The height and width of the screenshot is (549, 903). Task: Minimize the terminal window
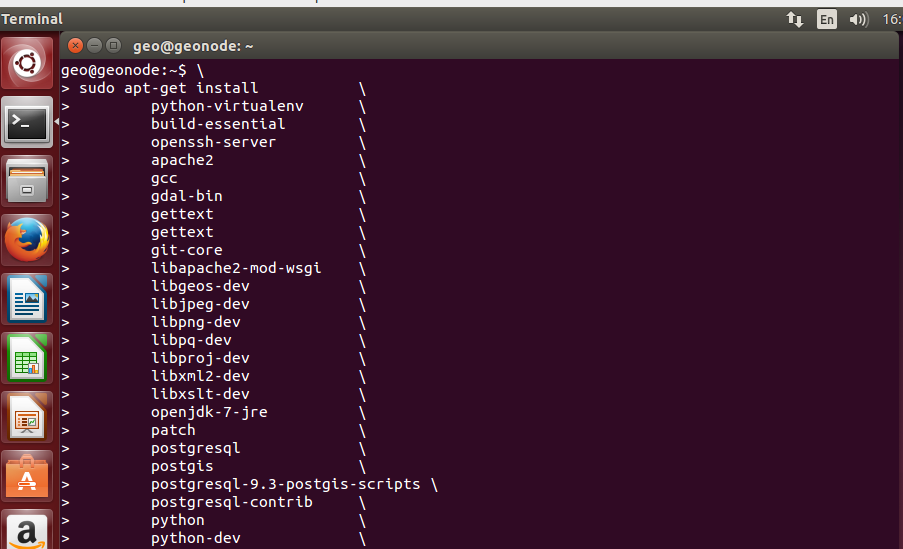tap(94, 46)
